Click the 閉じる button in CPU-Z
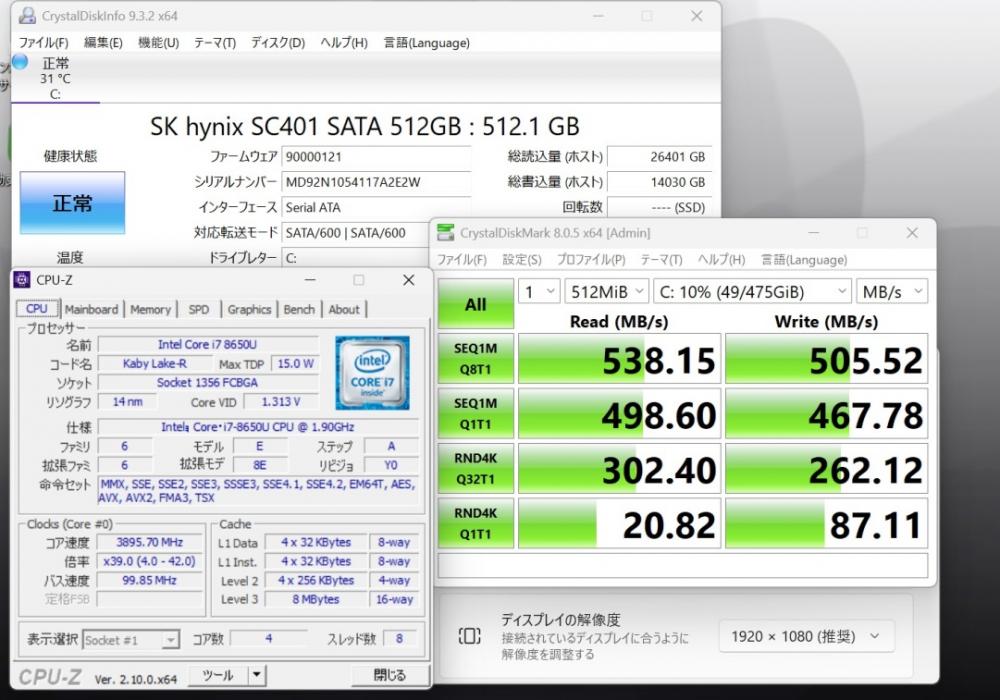The width and height of the screenshot is (1000, 700). point(390,675)
